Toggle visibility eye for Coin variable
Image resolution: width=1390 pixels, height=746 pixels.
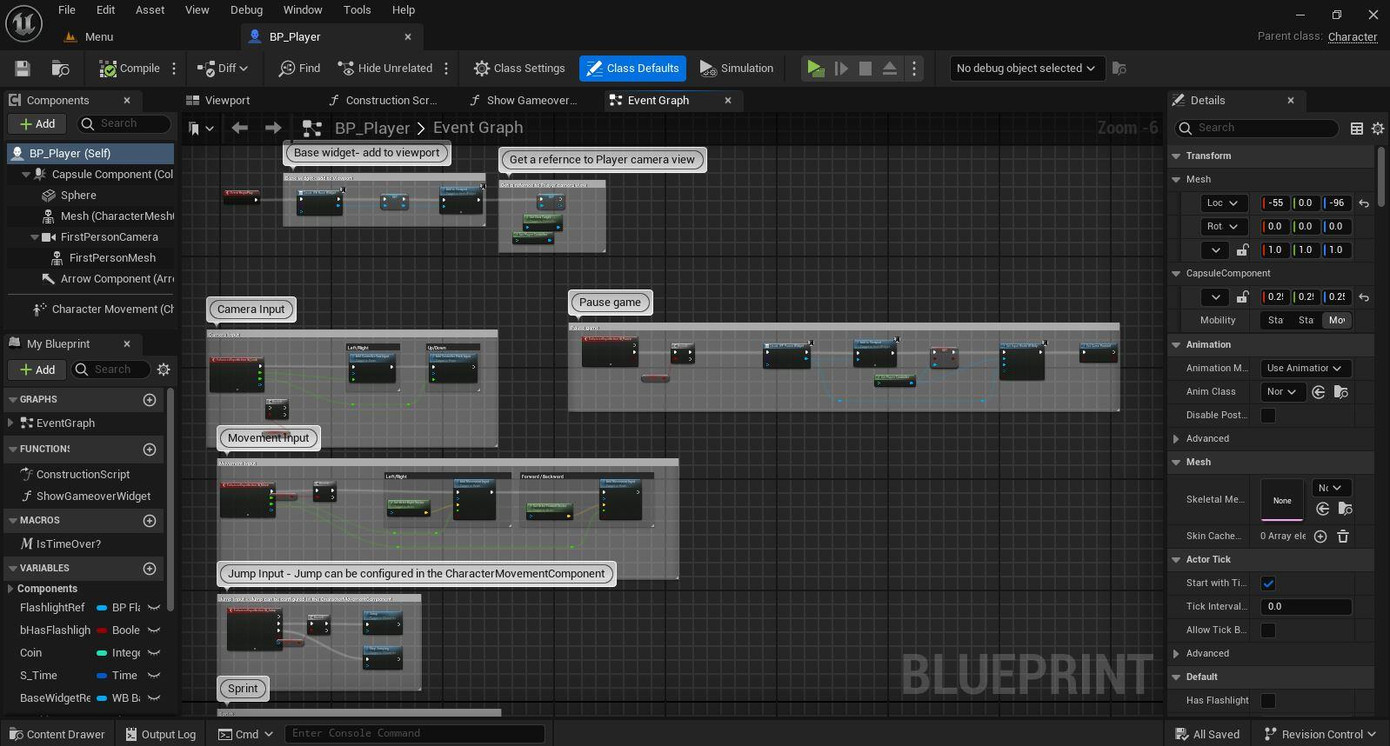[x=154, y=653]
